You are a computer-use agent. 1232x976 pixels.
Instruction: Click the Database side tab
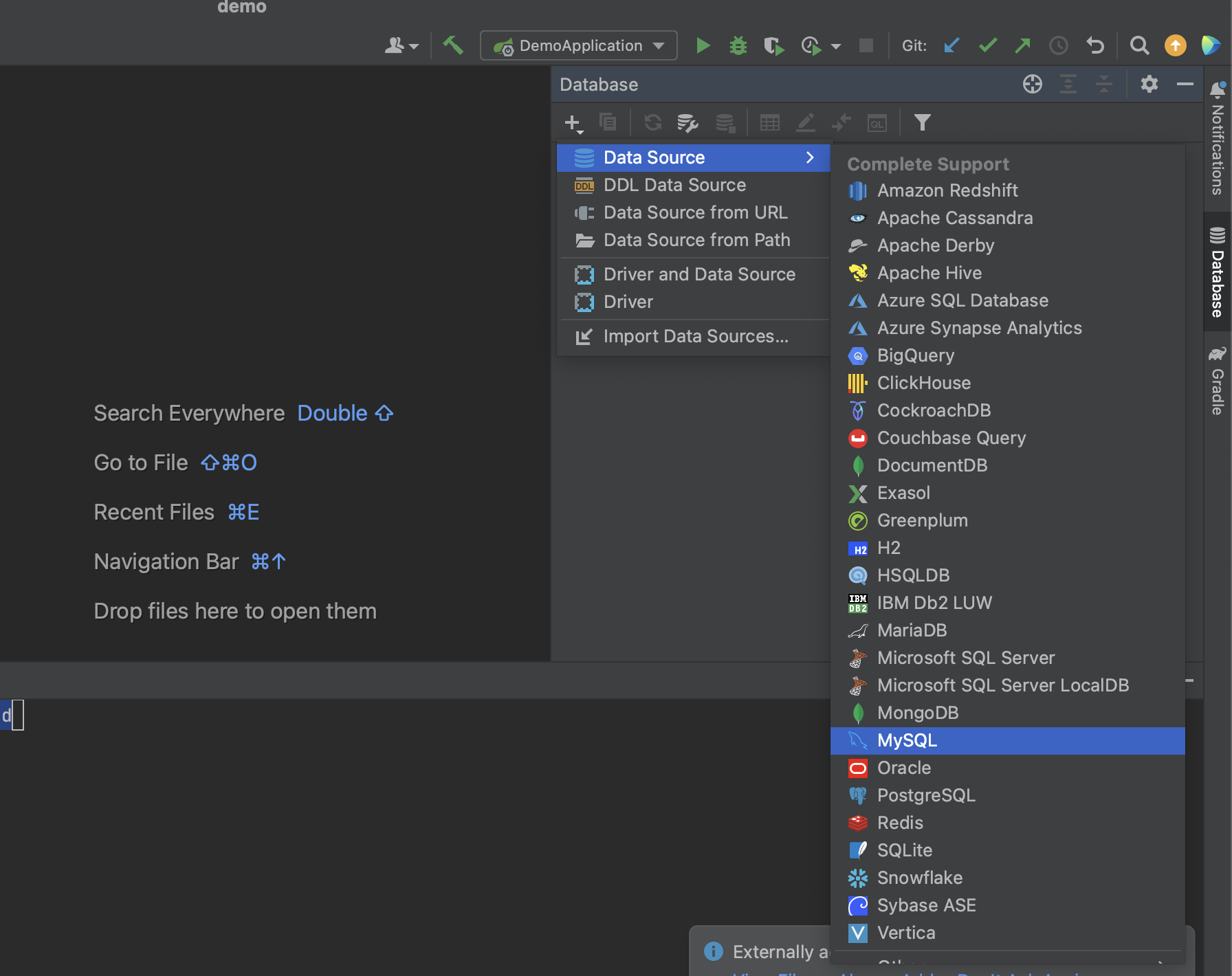click(x=1218, y=271)
